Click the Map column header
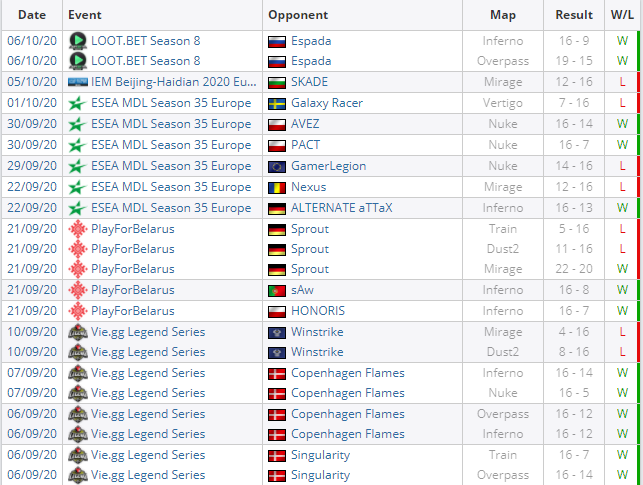The width and height of the screenshot is (643, 485). point(503,15)
